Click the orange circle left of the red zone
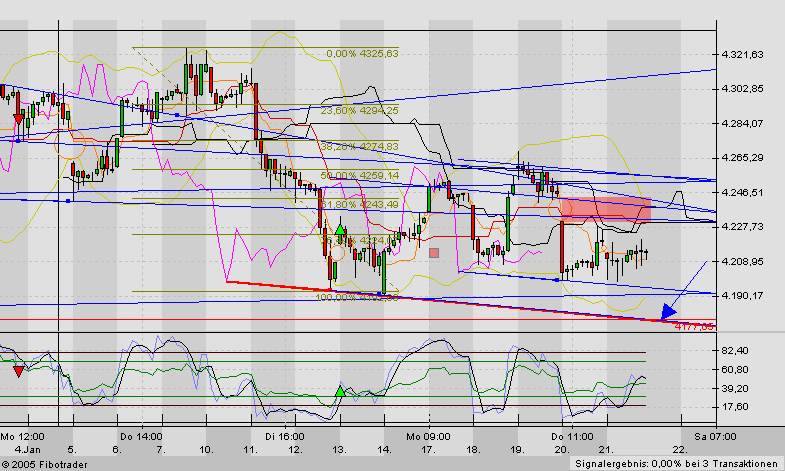The height and width of the screenshot is (471, 785). click(x=560, y=209)
